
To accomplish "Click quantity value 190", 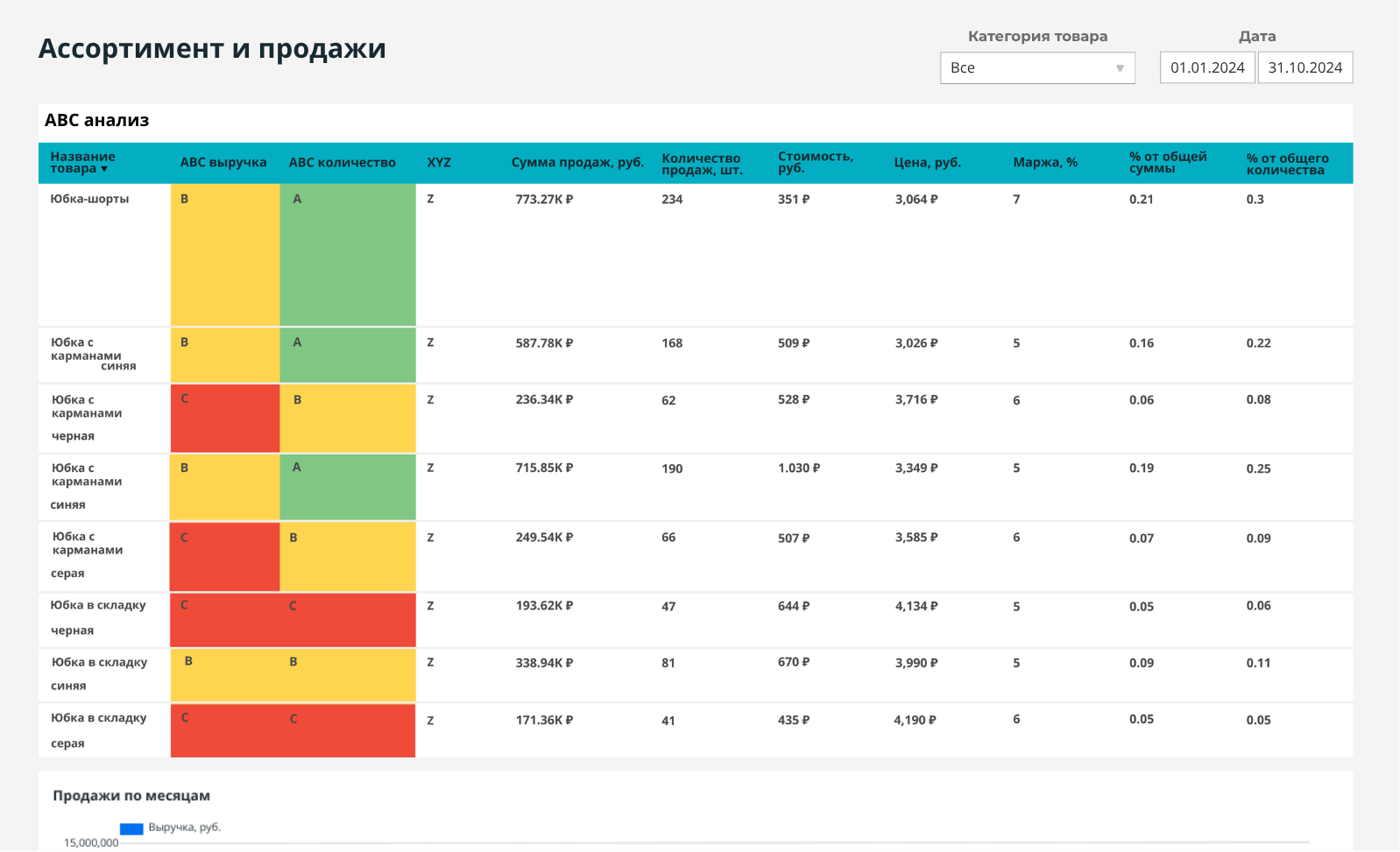I will tap(672, 469).
